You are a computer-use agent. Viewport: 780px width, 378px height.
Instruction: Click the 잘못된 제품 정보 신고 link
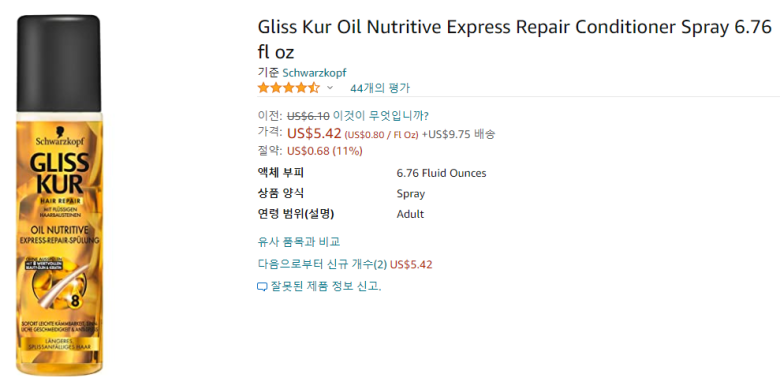(326, 286)
